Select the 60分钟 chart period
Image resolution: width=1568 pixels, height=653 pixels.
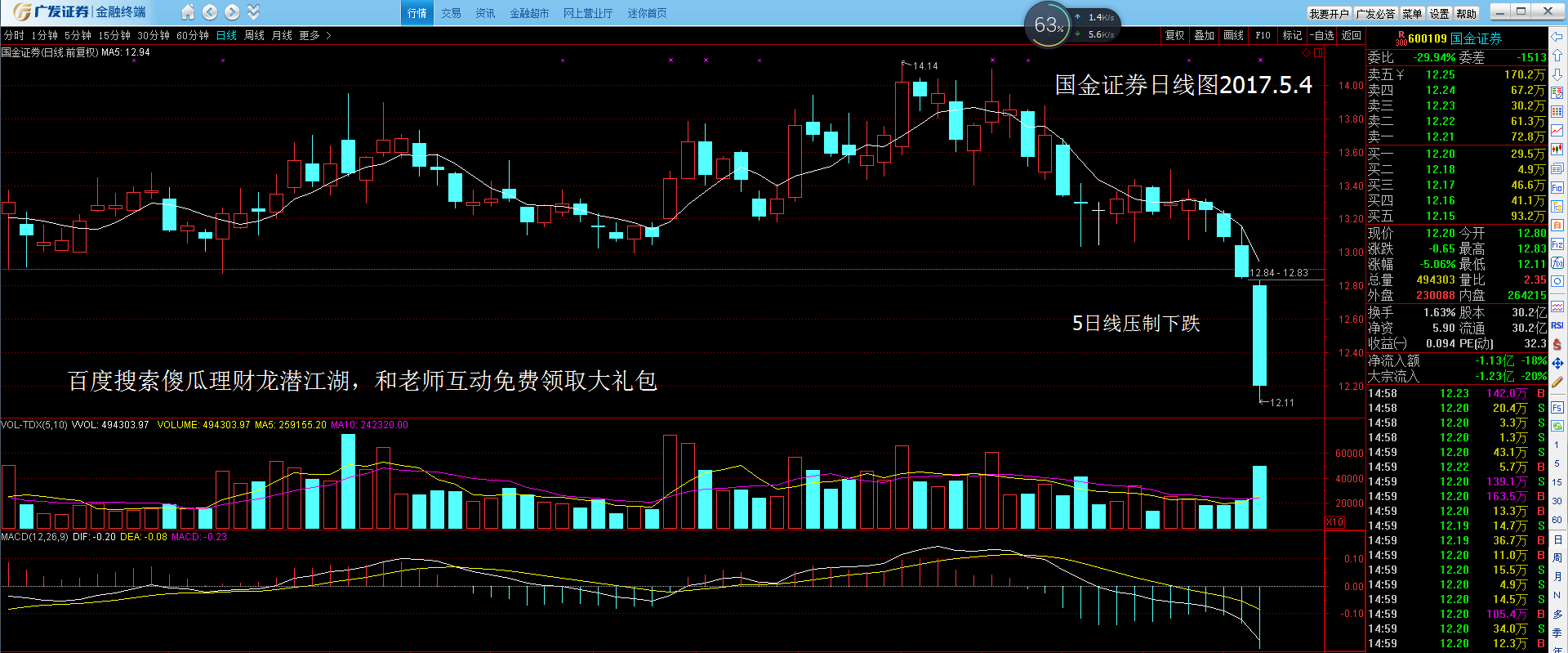click(193, 36)
